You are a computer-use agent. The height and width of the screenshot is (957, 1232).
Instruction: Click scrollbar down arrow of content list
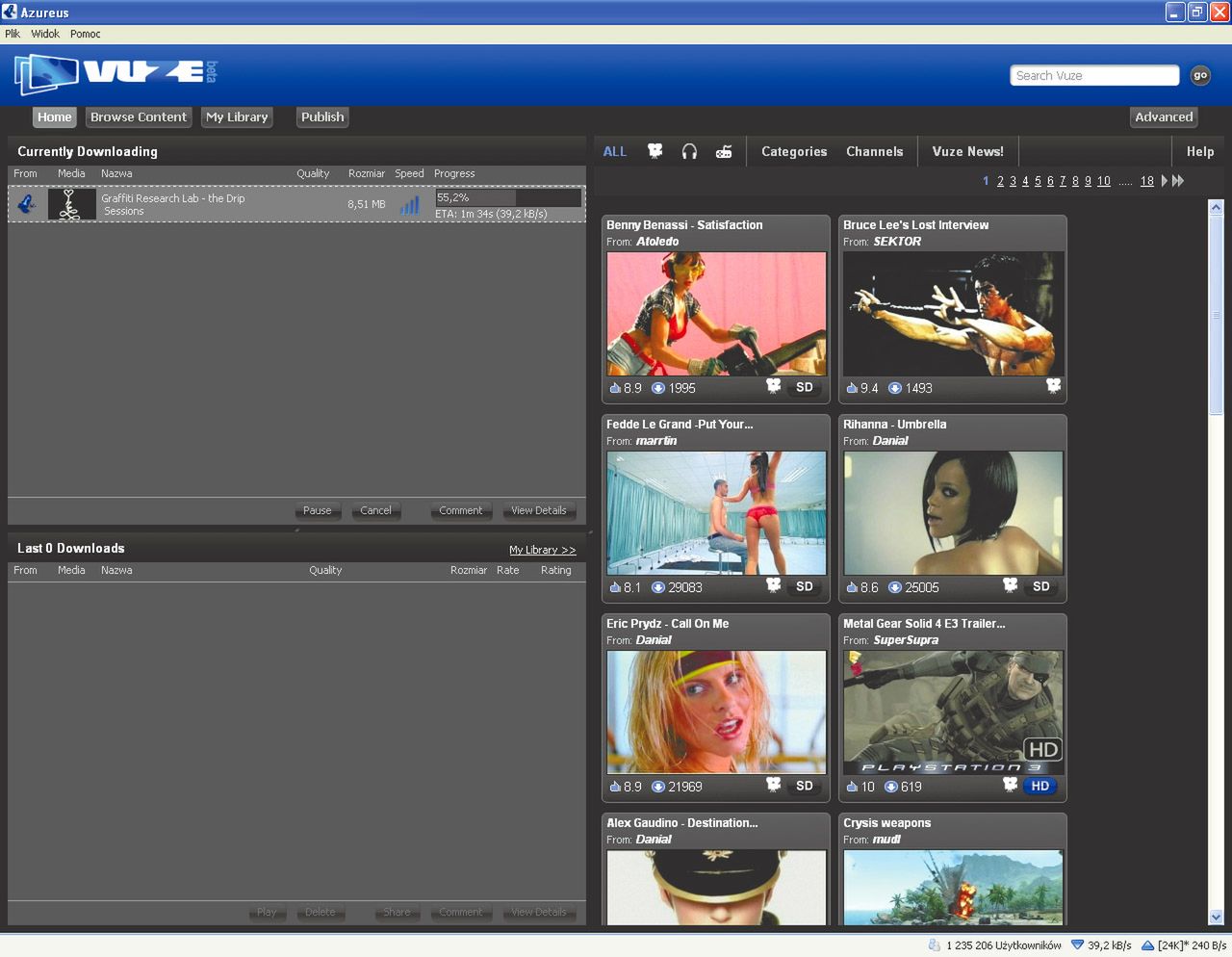point(1216,917)
